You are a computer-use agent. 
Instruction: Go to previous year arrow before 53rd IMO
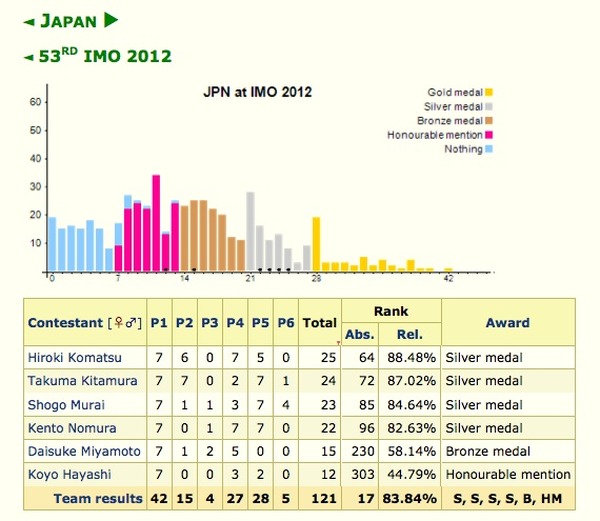pyautogui.click(x=29, y=57)
